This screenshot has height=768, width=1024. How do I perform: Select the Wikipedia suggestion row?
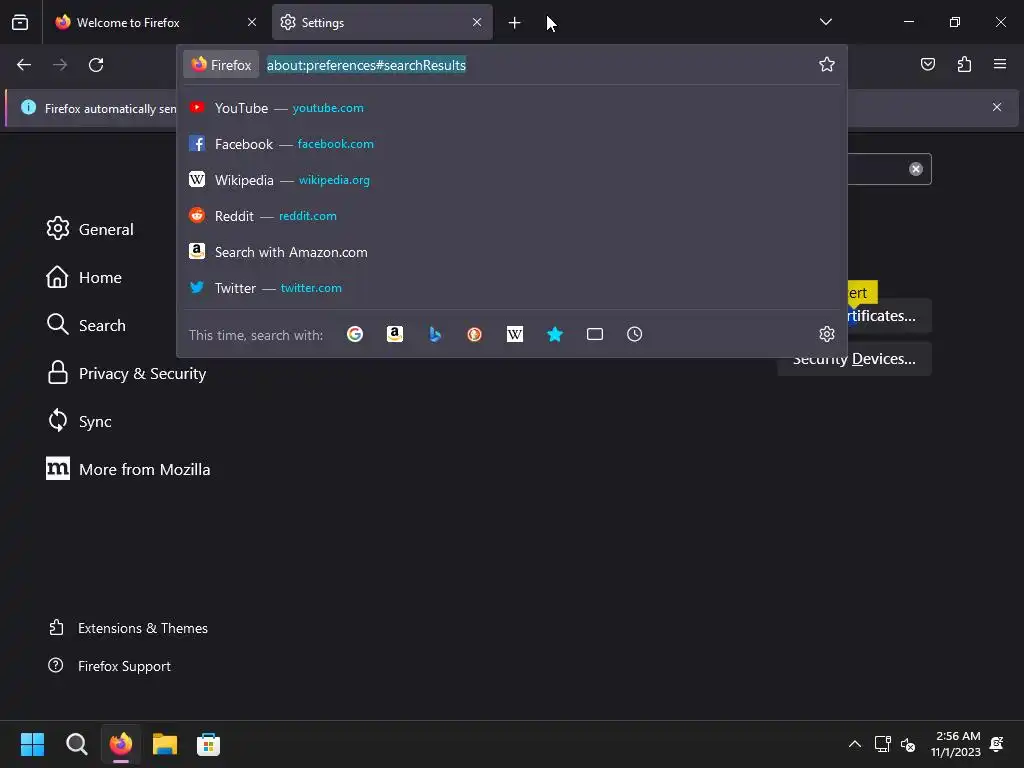pos(512,180)
